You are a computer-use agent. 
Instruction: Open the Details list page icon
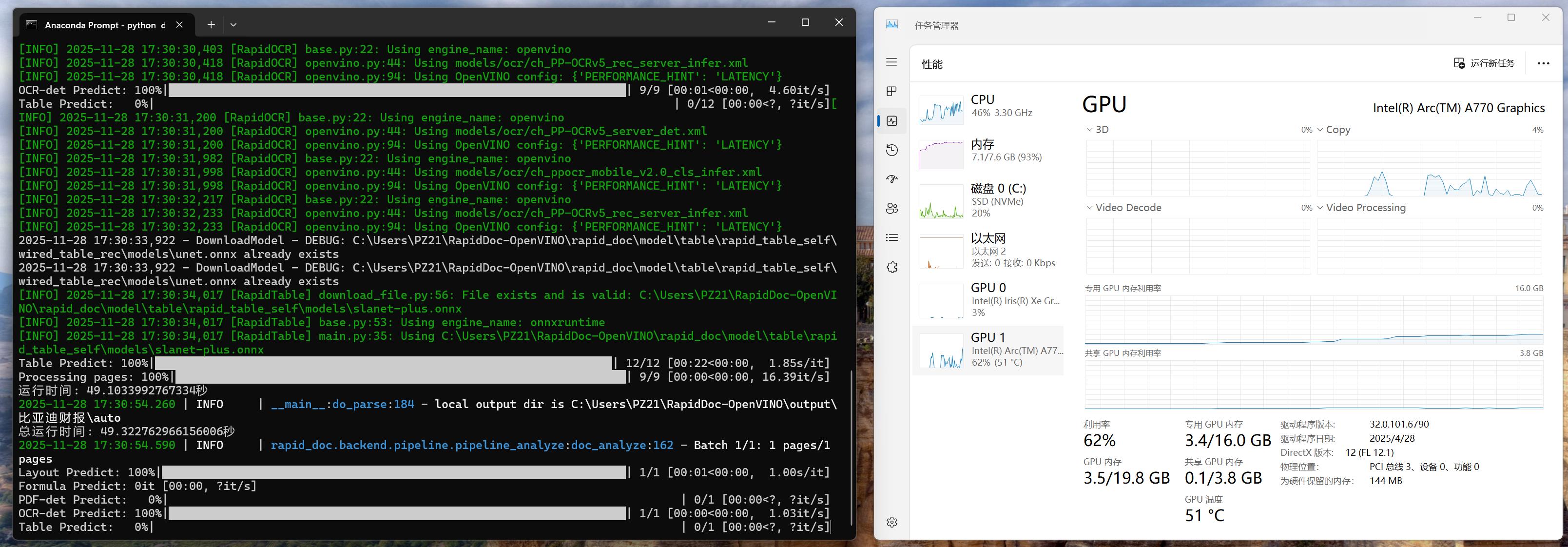click(892, 237)
